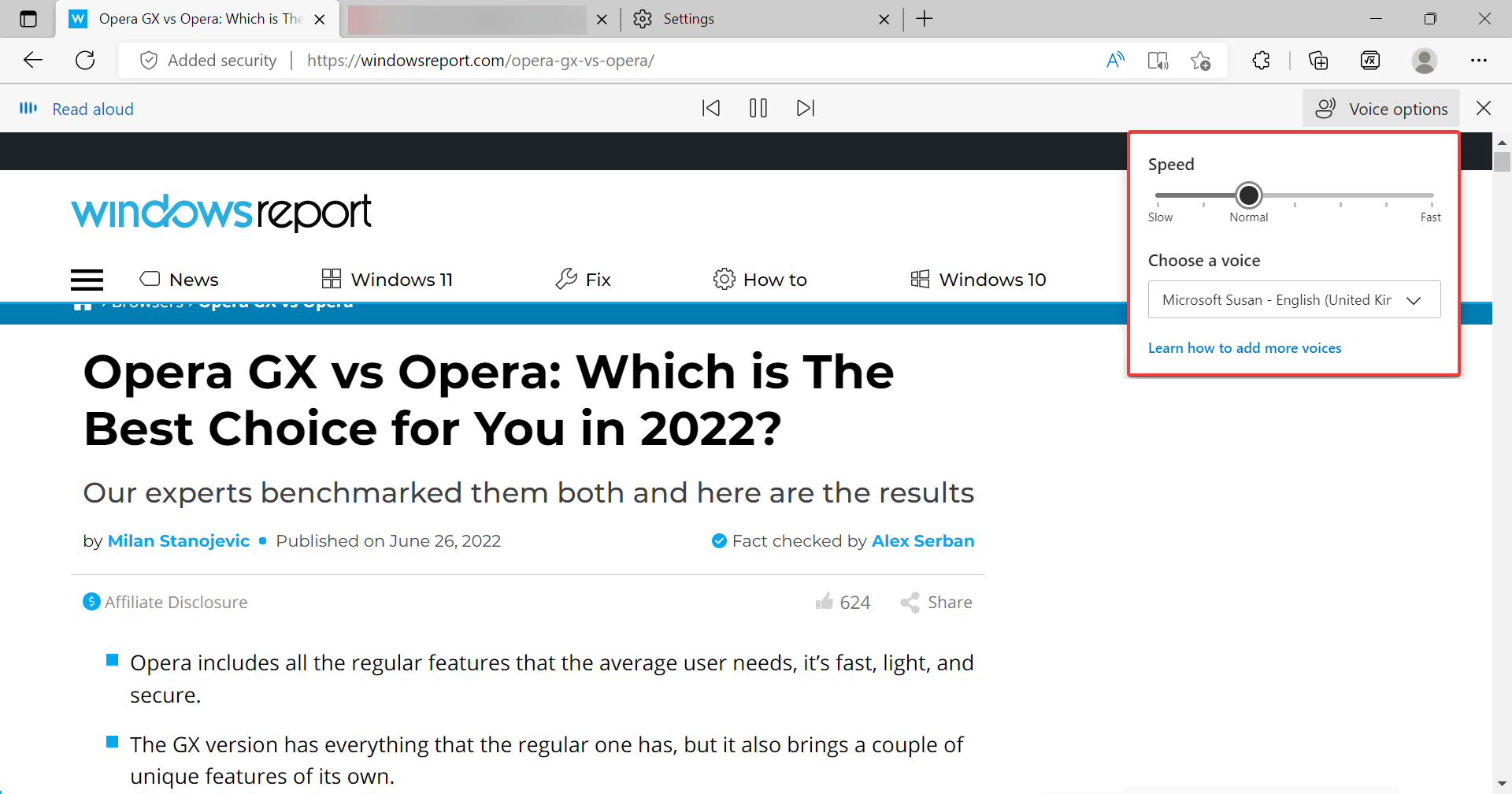Open author Milan Stanojevic link
This screenshot has height=794, width=1512.
click(x=179, y=540)
